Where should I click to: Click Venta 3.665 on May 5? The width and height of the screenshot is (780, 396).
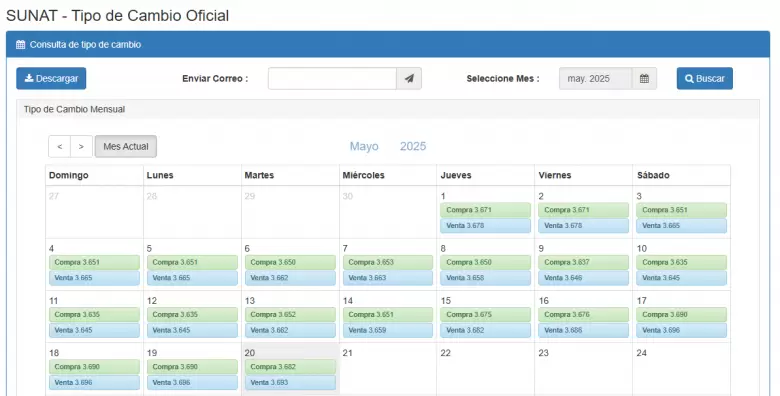pos(192,278)
